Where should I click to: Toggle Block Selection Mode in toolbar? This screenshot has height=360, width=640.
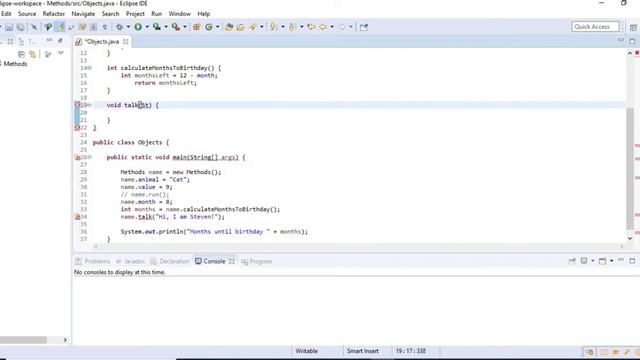pos(93,27)
